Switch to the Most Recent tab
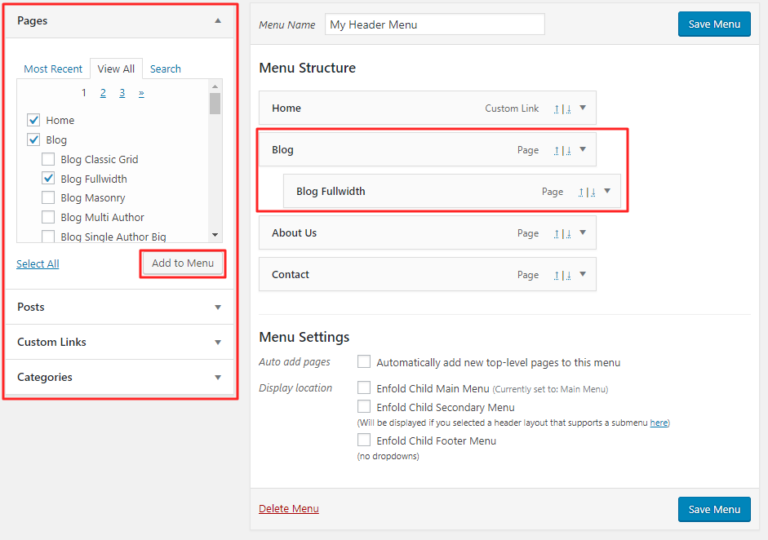This screenshot has height=540, width=768. [x=53, y=69]
